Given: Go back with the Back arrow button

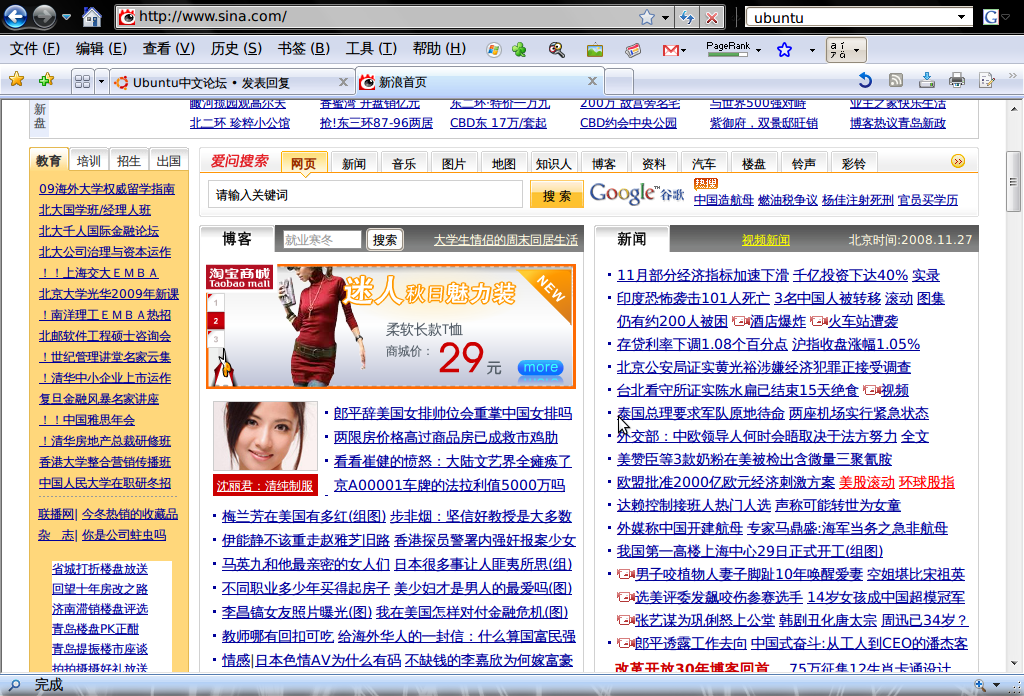Looking at the screenshot, I should (x=15, y=16).
